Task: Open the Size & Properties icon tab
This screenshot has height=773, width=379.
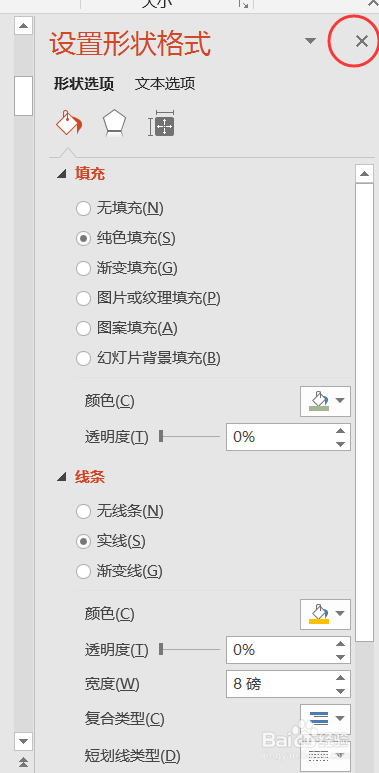Action: (x=162, y=123)
